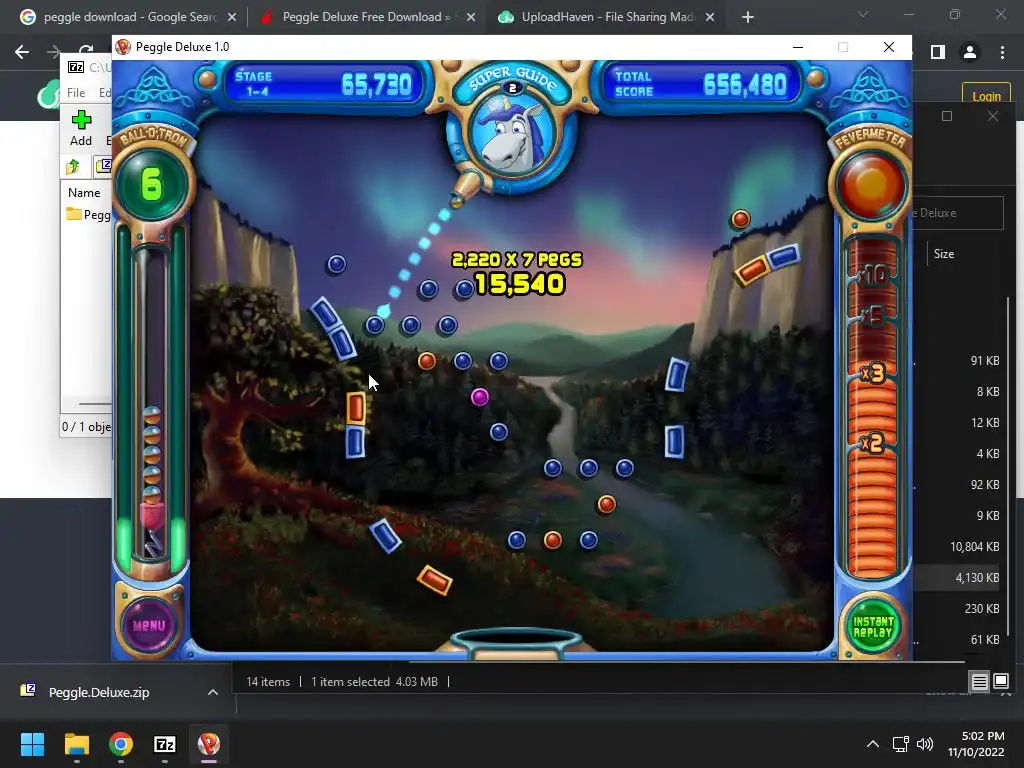Open a new Chrome tab
Screen dimensions: 1024x768
(x=748, y=18)
